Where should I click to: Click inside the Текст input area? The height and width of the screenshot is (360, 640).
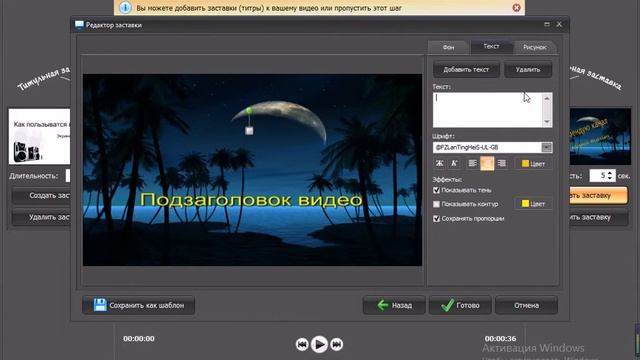[488, 110]
